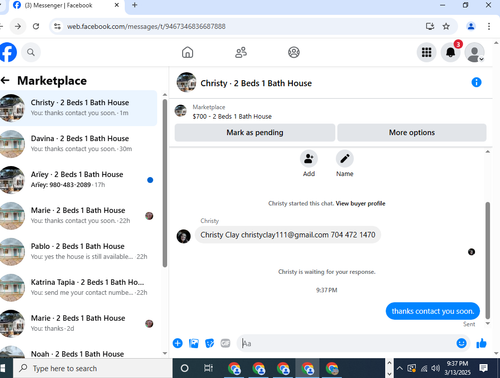
Task: Open Facebook search magnifier
Action: coord(31,52)
